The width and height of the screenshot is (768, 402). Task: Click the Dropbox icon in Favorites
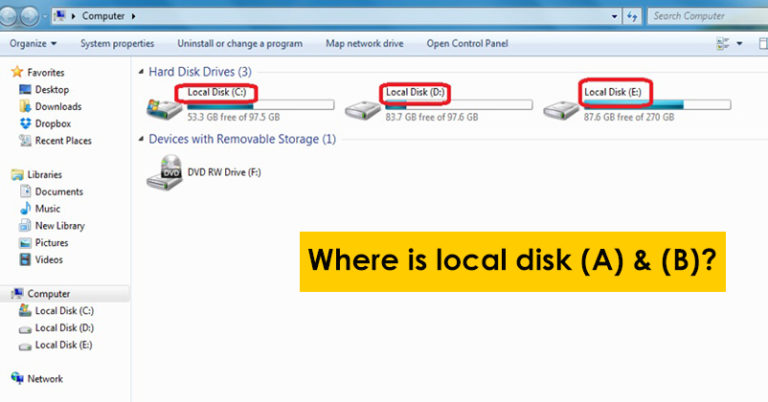coord(26,124)
